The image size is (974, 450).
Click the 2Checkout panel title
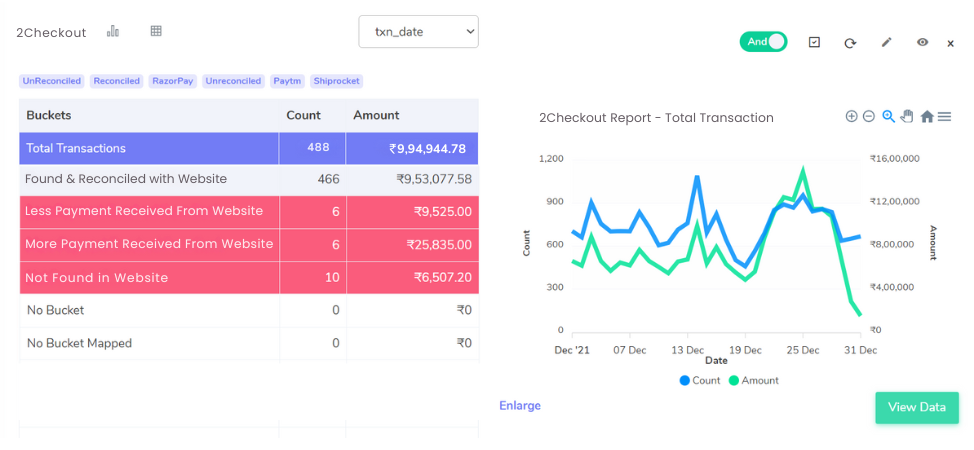[51, 33]
